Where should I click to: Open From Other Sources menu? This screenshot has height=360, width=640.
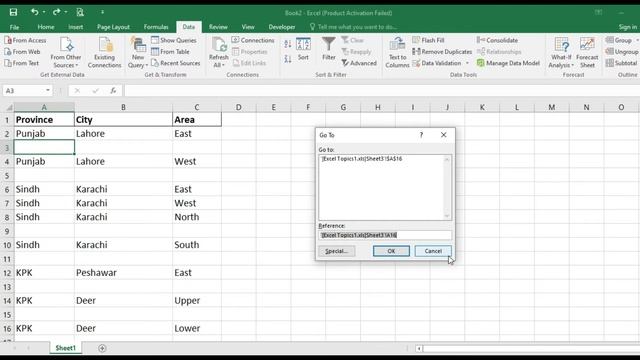click(66, 52)
